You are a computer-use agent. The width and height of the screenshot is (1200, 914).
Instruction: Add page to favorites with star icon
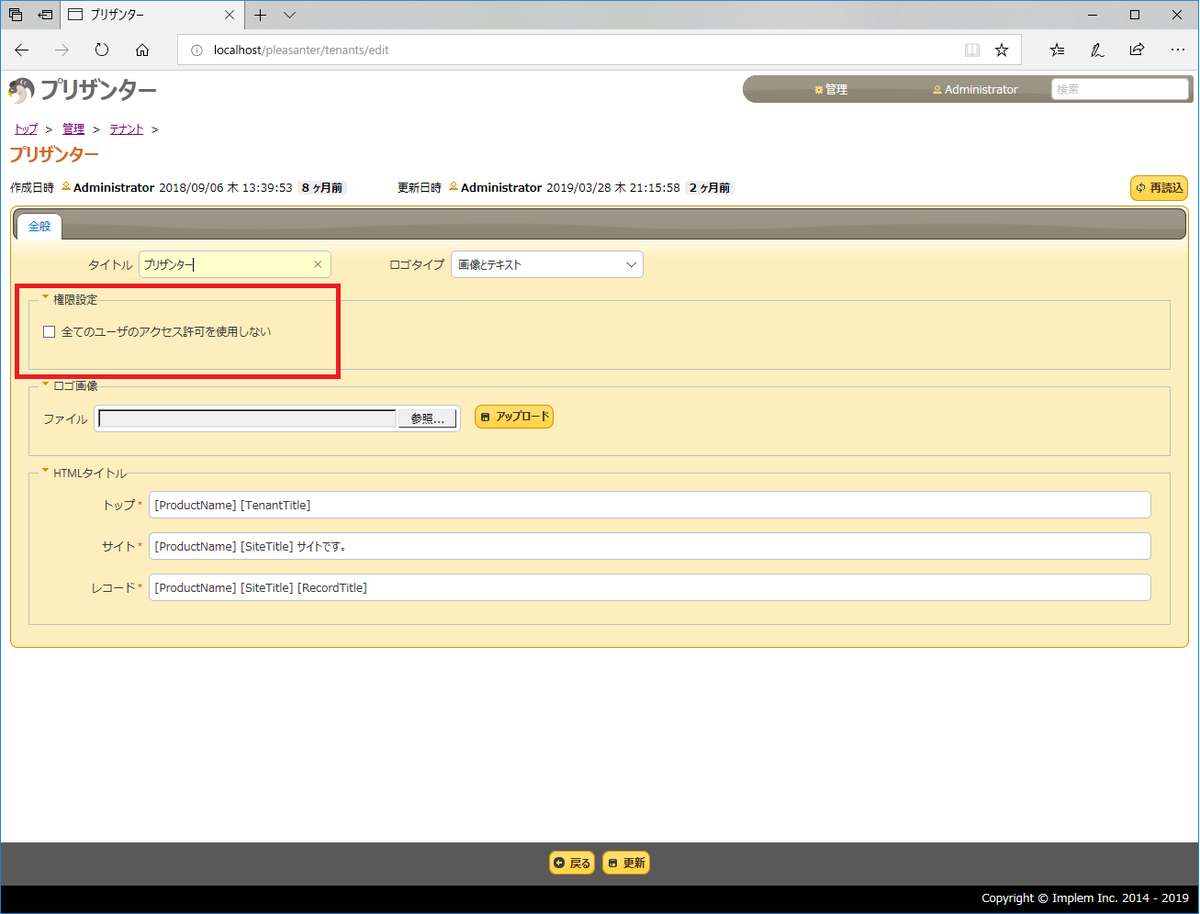tap(1002, 49)
